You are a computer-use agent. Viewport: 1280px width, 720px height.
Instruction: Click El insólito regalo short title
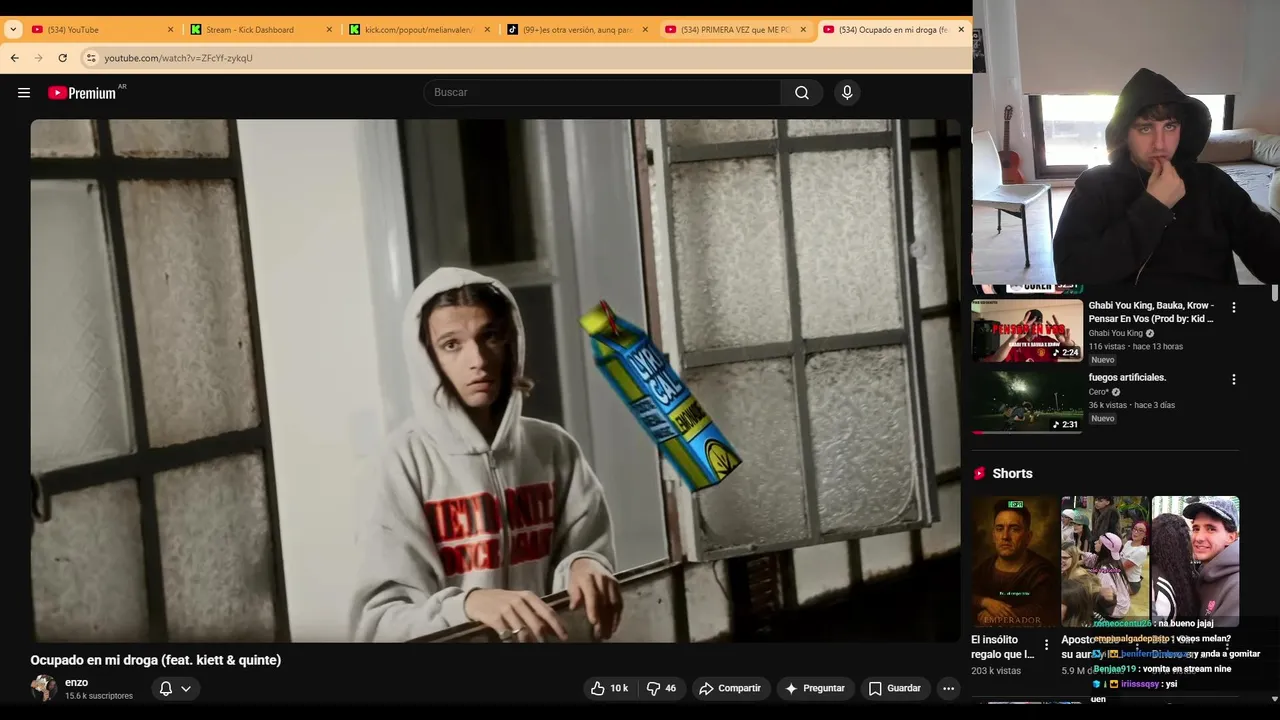coord(1002,647)
